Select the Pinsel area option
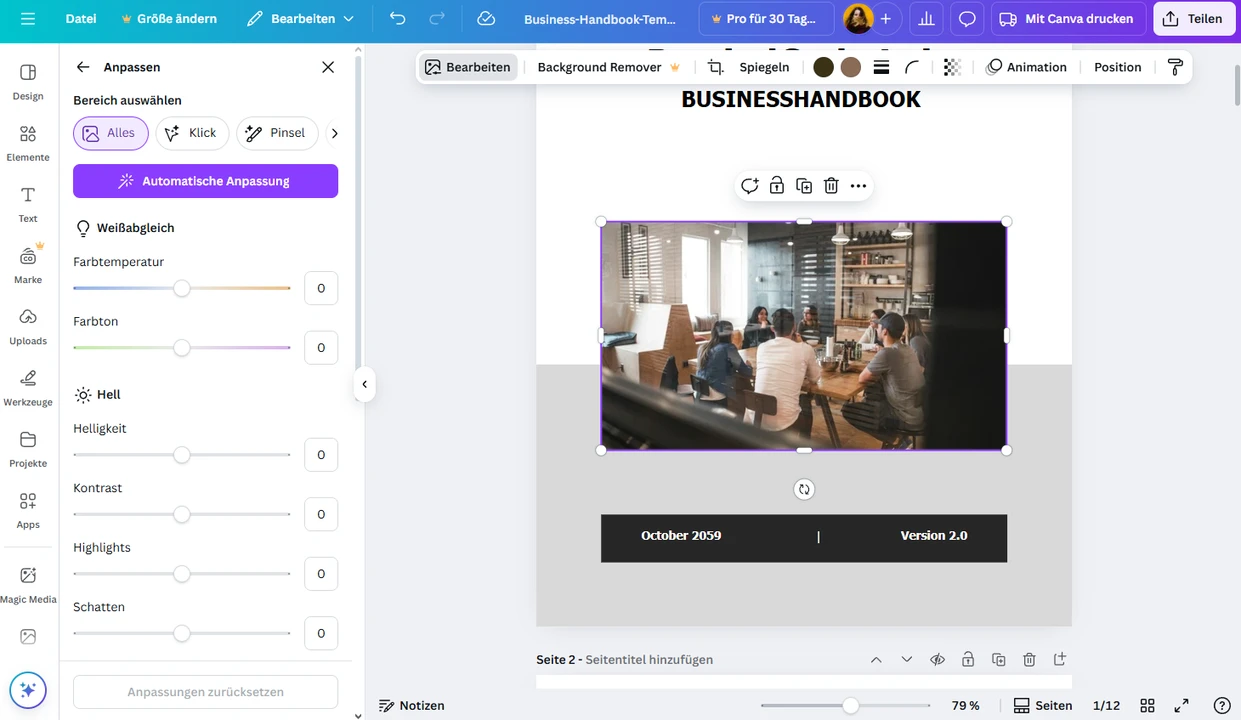1241x720 pixels. point(277,133)
